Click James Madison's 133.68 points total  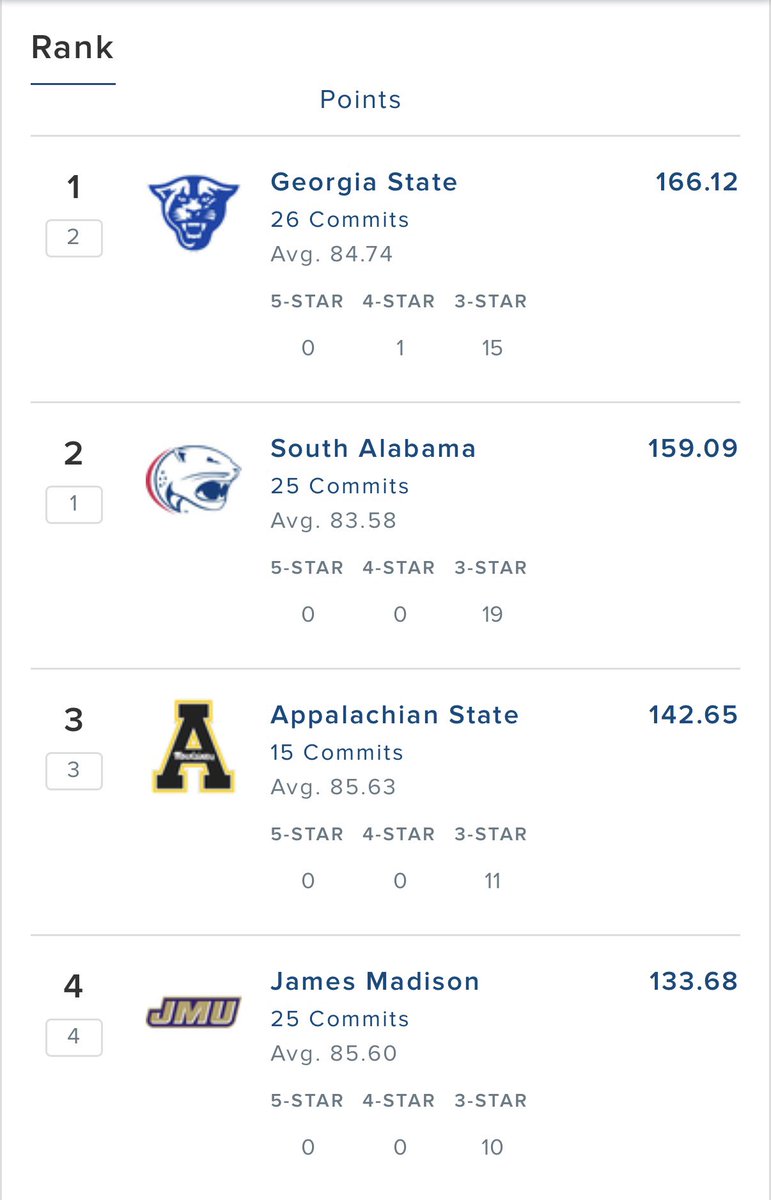click(x=694, y=981)
